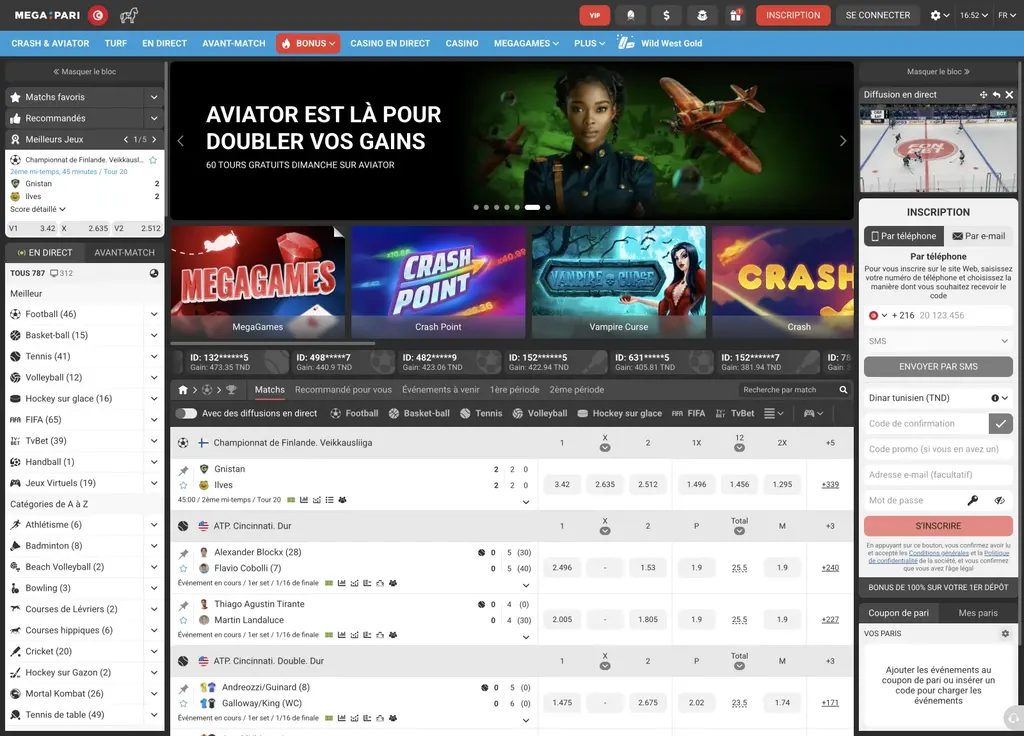This screenshot has width=1024, height=736.
Task: Expand Football (46) in sidebar
Action: coord(154,314)
